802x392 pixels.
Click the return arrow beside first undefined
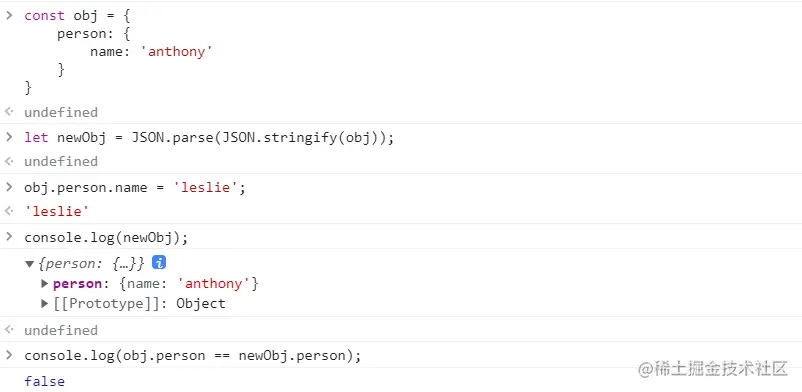pyautogui.click(x=9, y=112)
